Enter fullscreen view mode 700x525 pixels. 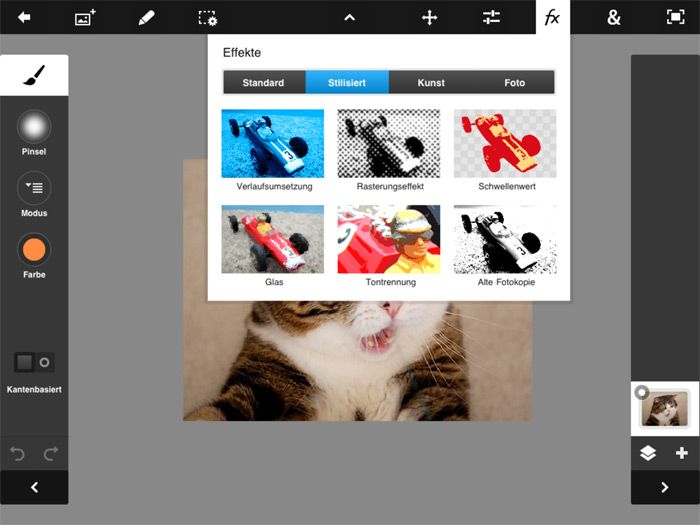pyautogui.click(x=675, y=17)
